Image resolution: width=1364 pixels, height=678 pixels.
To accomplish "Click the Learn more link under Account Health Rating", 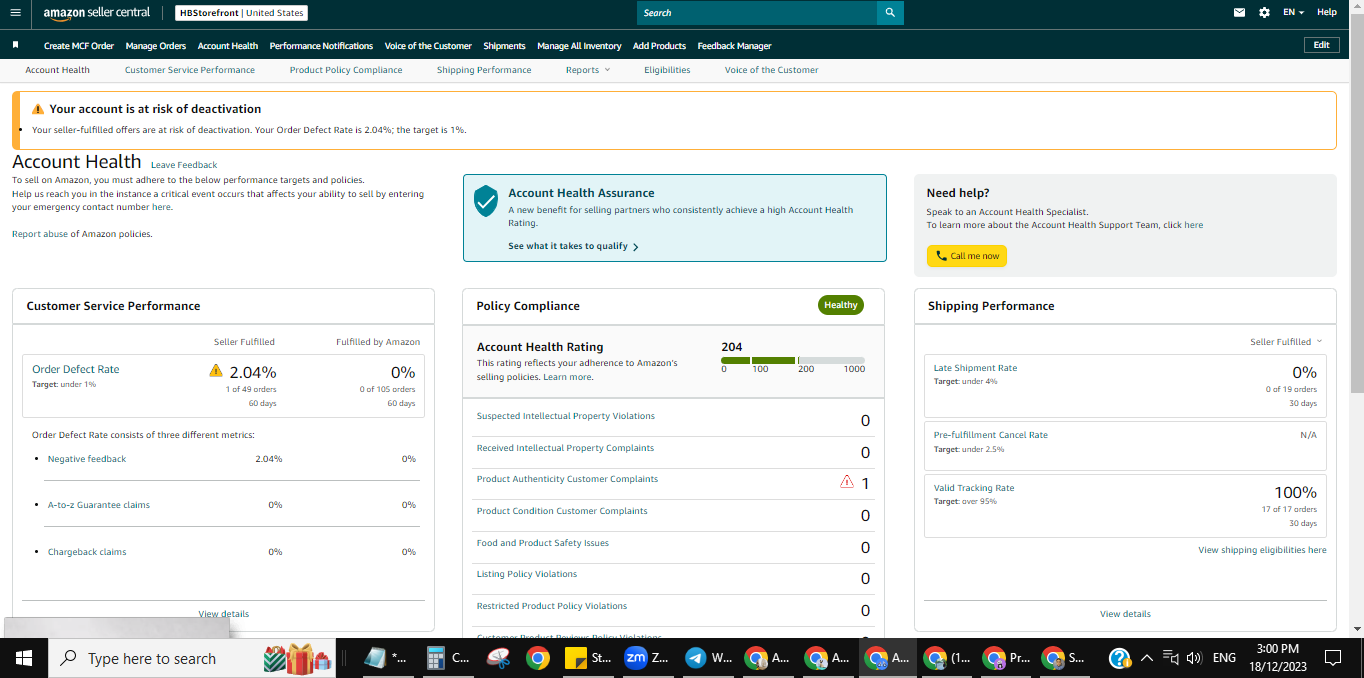I will coord(568,377).
